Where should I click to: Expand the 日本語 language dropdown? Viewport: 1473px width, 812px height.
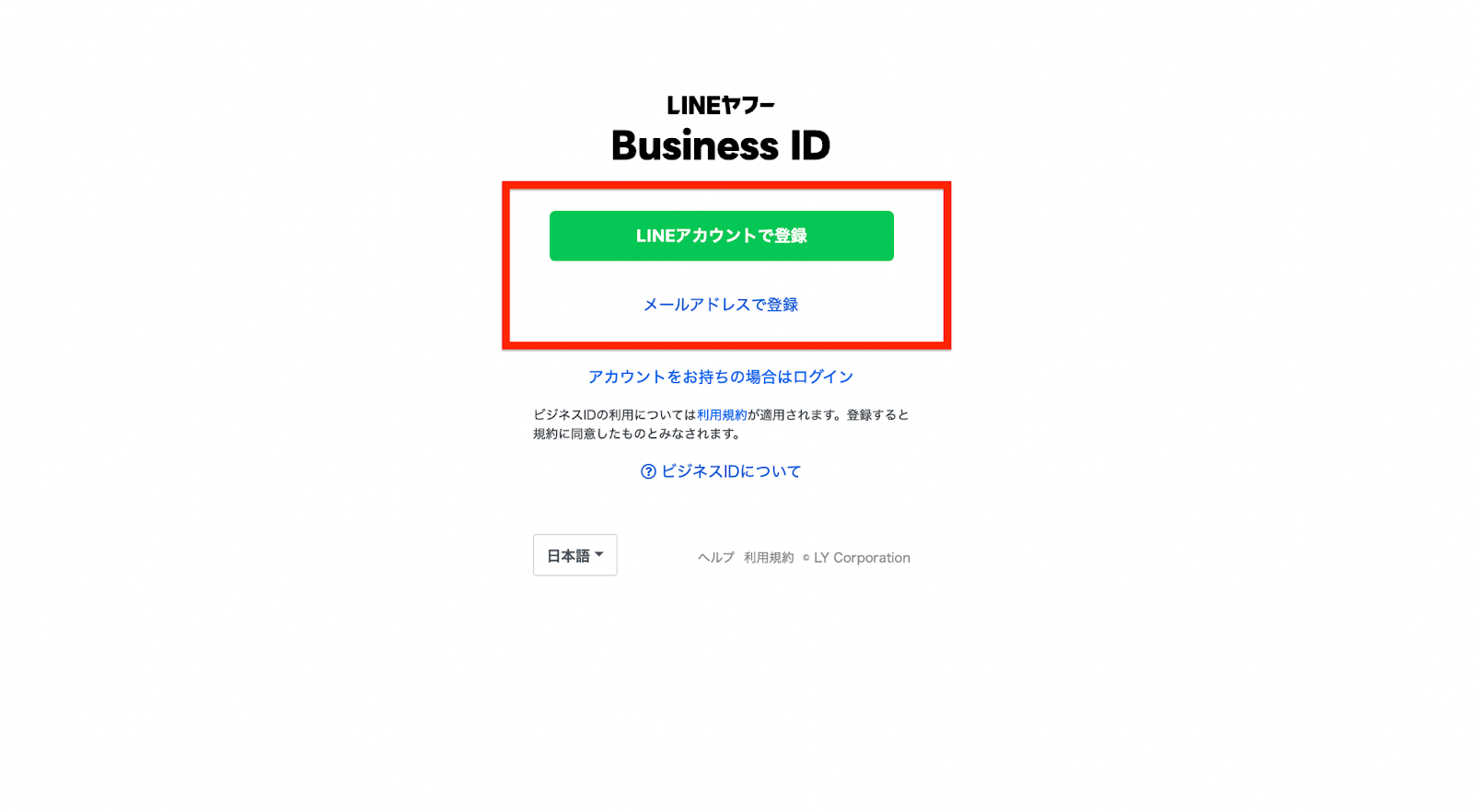pyautogui.click(x=575, y=555)
